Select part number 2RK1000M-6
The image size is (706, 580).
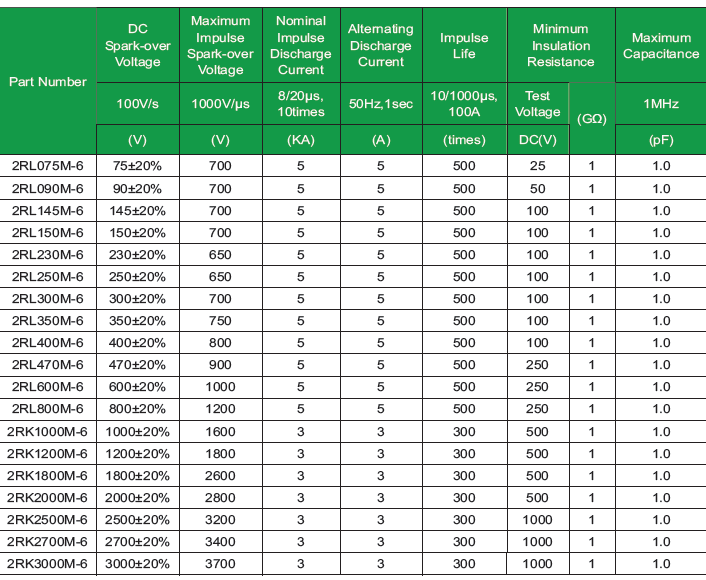coord(47,432)
